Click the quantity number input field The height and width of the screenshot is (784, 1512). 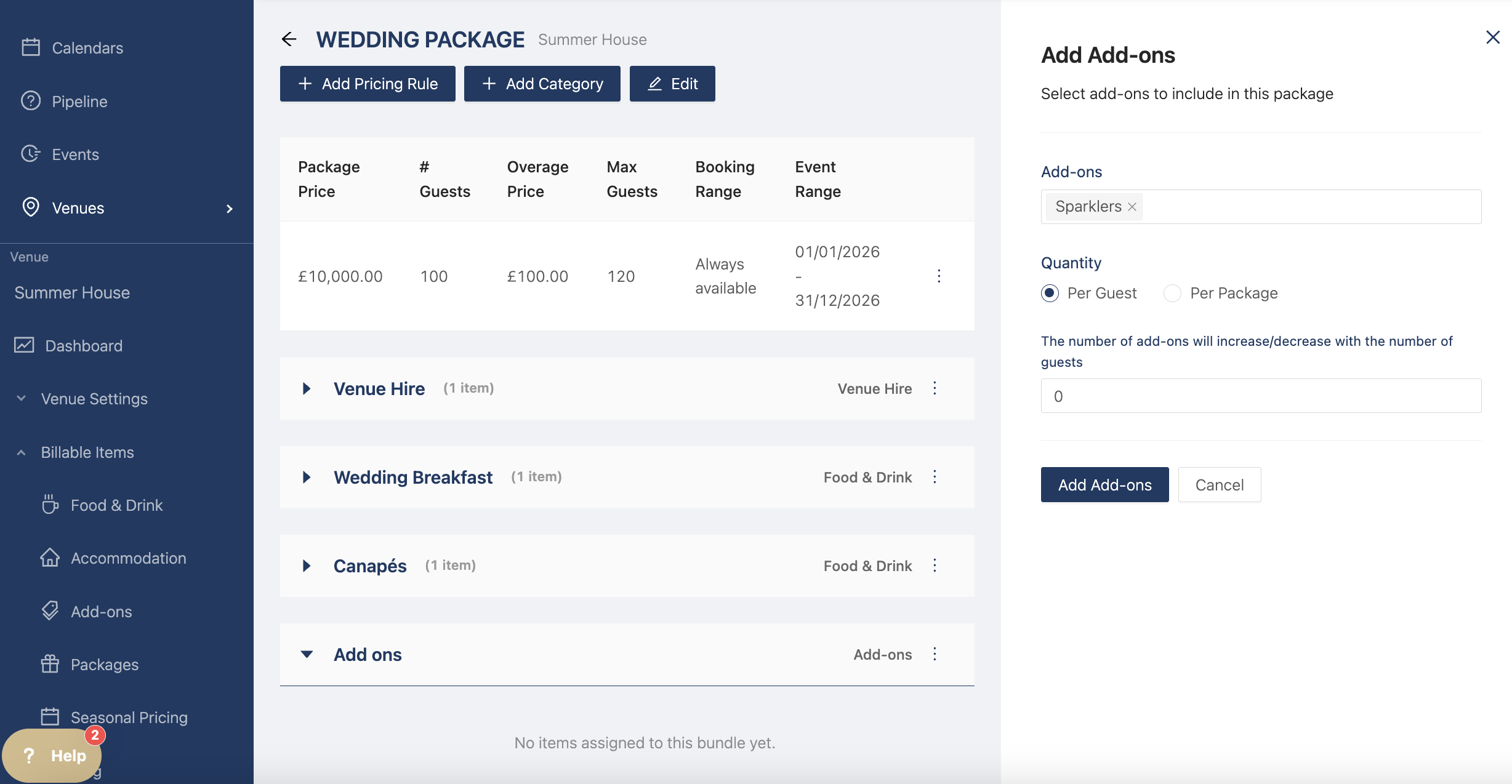pos(1261,396)
